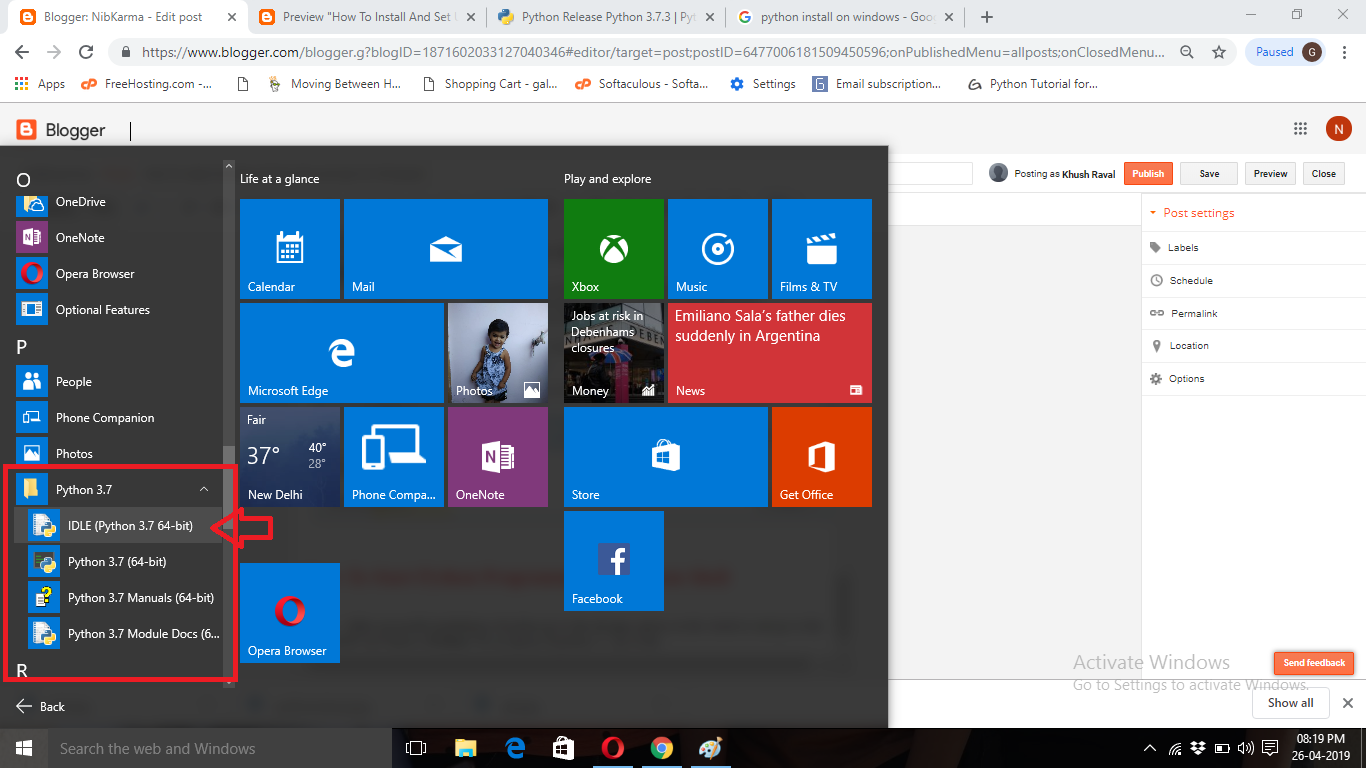Image resolution: width=1366 pixels, height=768 pixels.
Task: Open the Settings bookmark
Action: (763, 84)
